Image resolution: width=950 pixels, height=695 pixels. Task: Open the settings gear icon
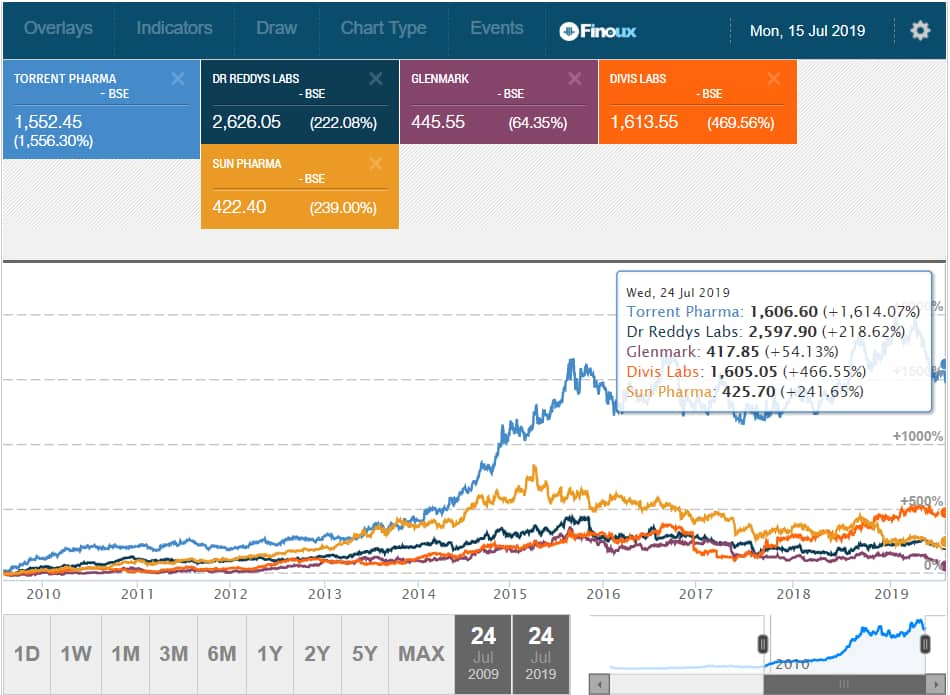tap(920, 30)
